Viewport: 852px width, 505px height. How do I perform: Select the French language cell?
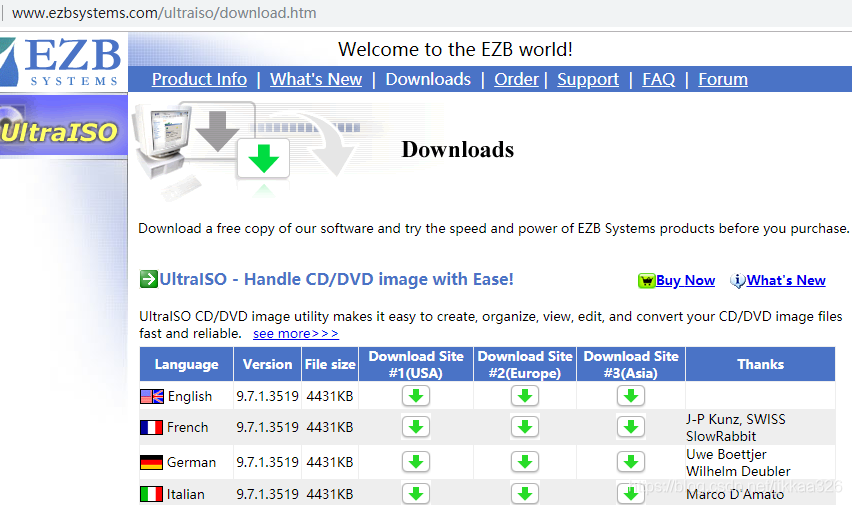[x=187, y=428]
